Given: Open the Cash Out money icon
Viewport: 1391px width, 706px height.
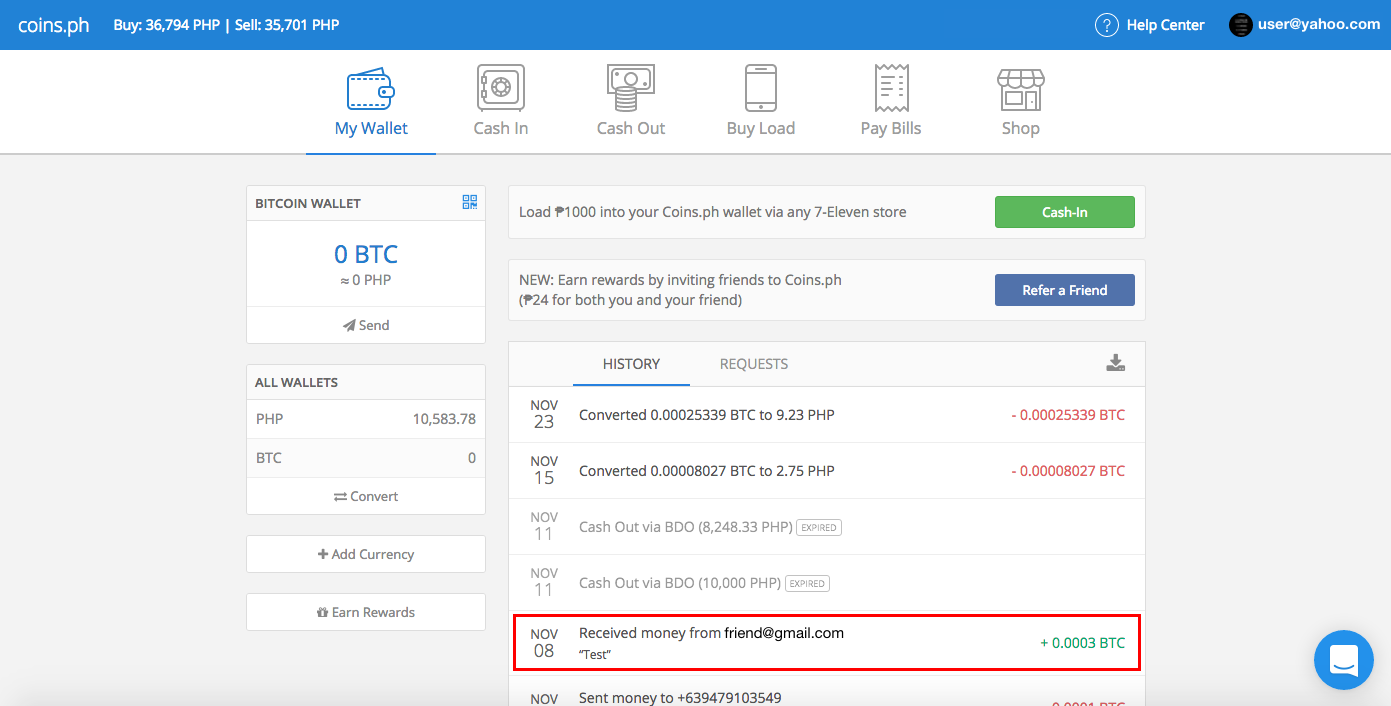Looking at the screenshot, I should click(x=631, y=89).
